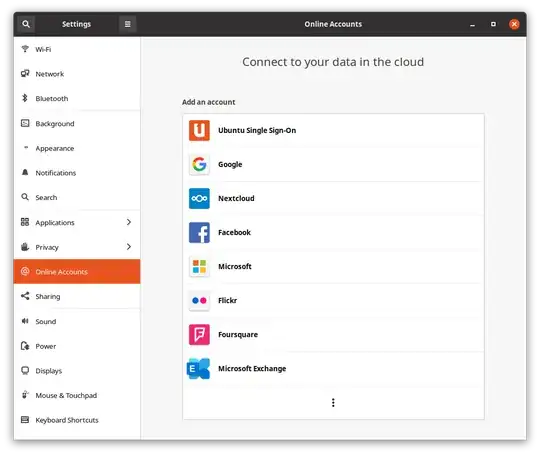Image resolution: width=540 pixels, height=455 pixels.
Task: Click the Search magnifier icon in sidebar
Action: click(25, 197)
